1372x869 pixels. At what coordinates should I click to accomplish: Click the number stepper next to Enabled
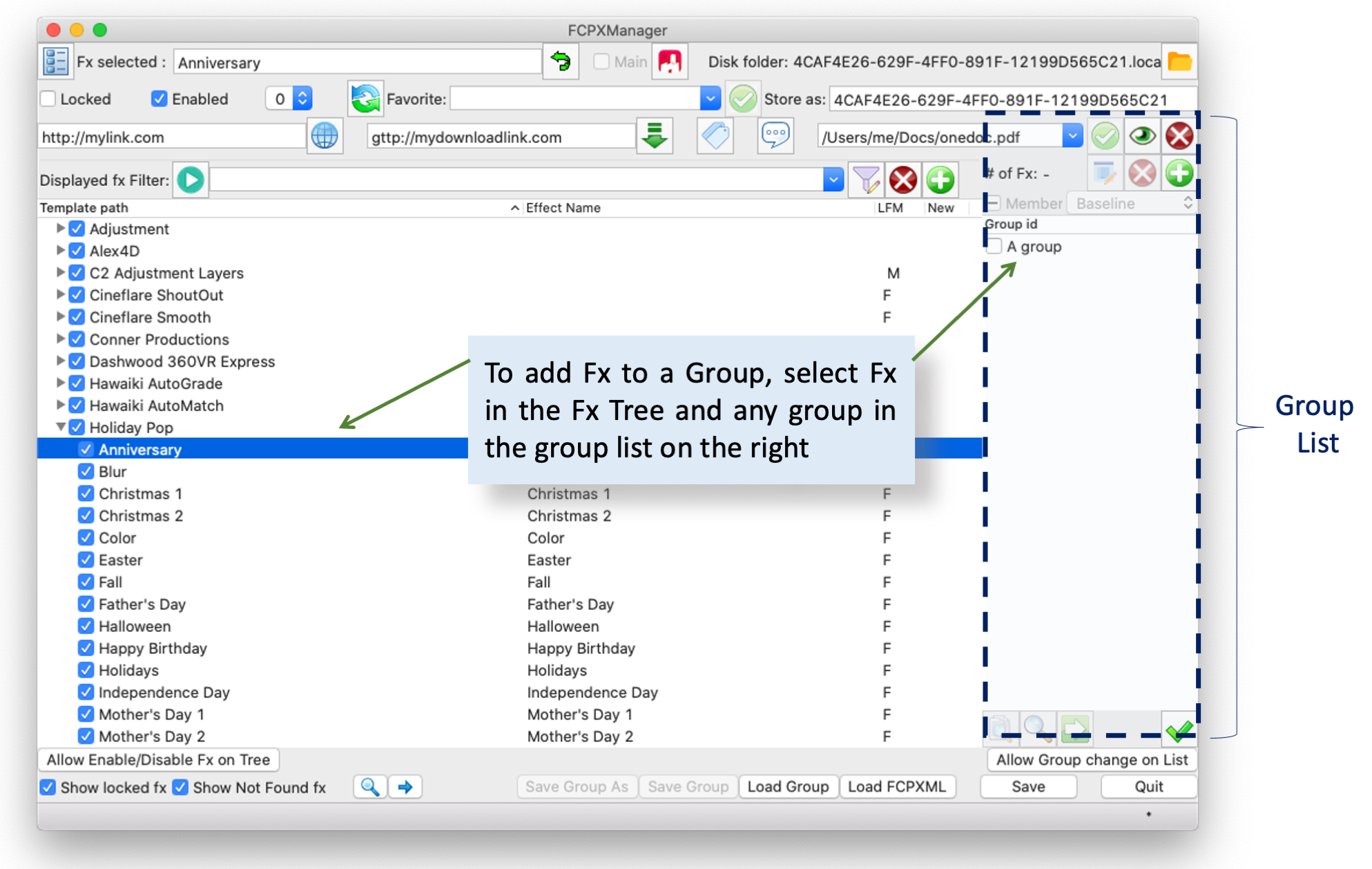tap(302, 99)
